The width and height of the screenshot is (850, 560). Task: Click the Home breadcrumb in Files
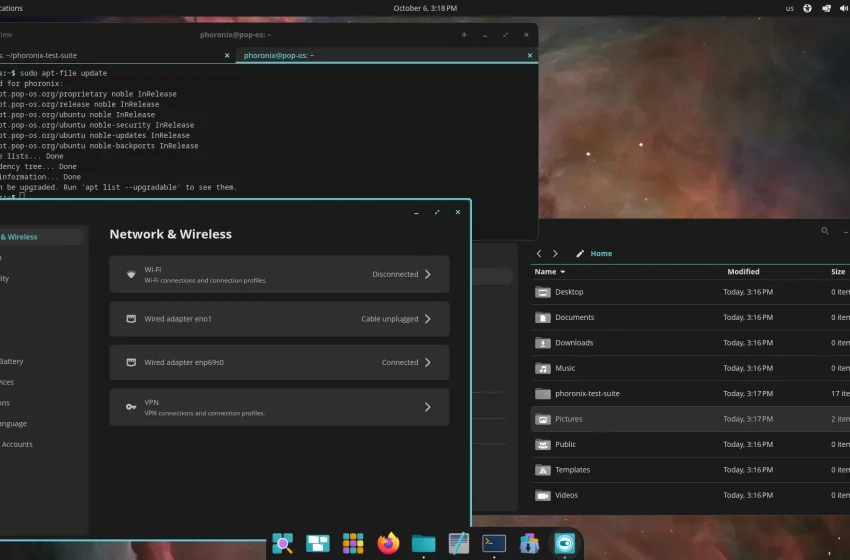click(601, 253)
